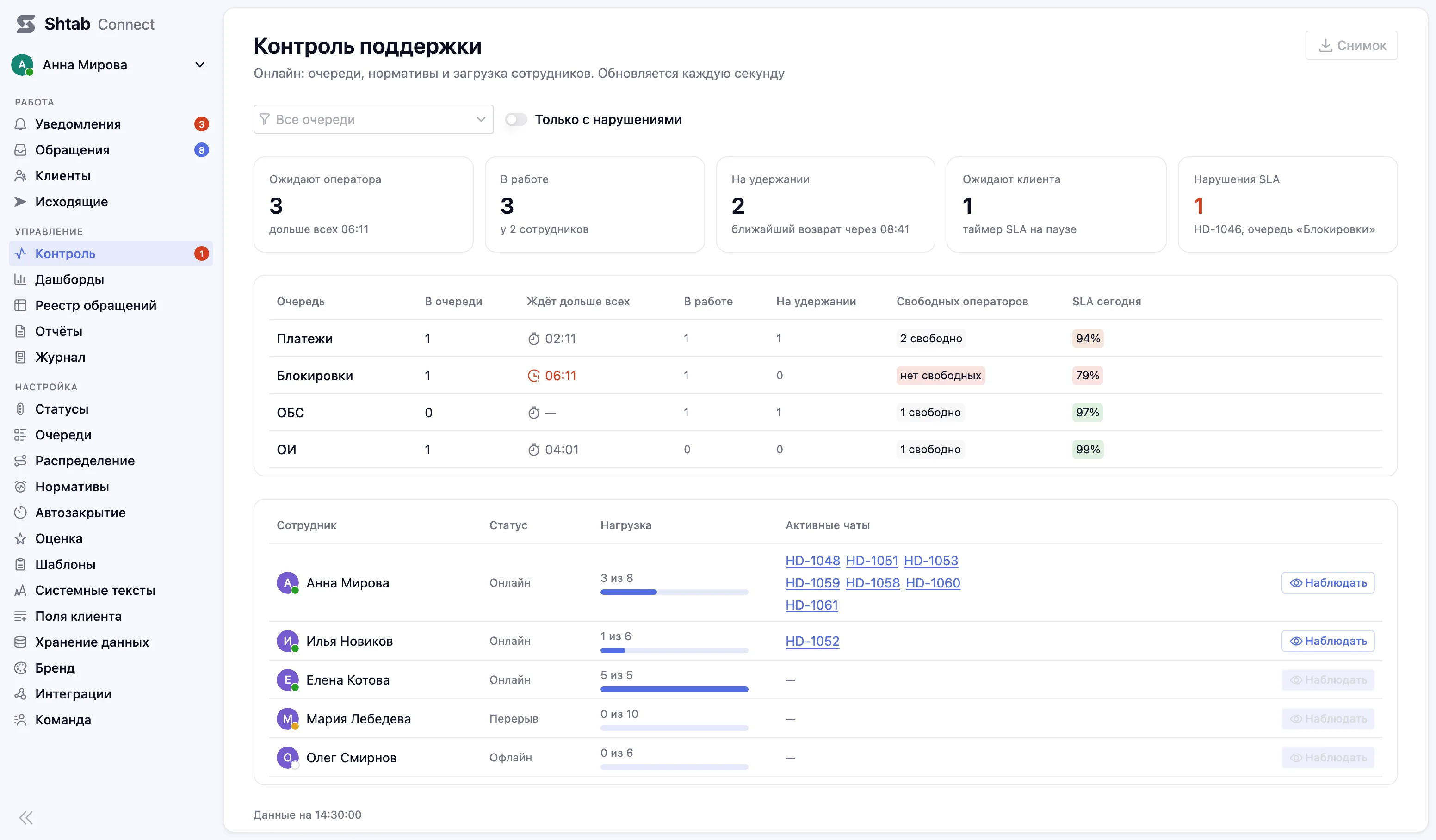Open Контроль in the sidebar
The image size is (1436, 840).
[111, 253]
